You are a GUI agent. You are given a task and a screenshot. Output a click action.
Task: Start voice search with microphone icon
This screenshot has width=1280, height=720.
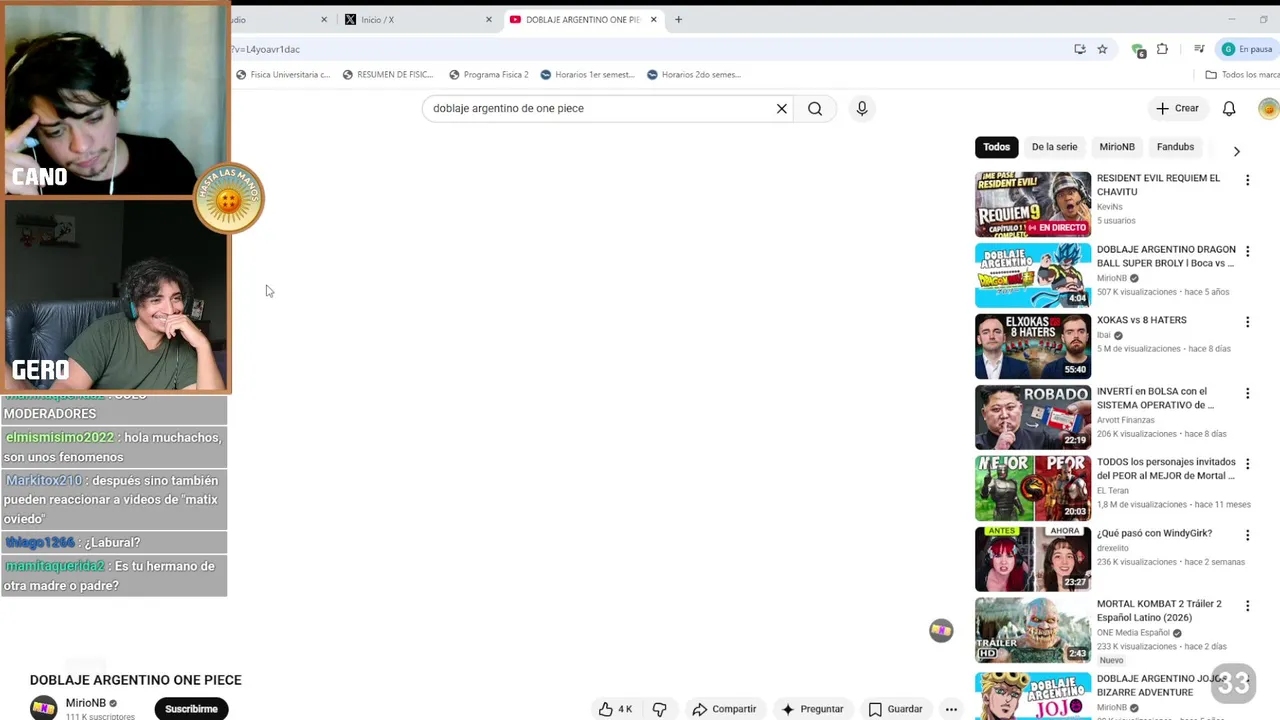point(862,108)
